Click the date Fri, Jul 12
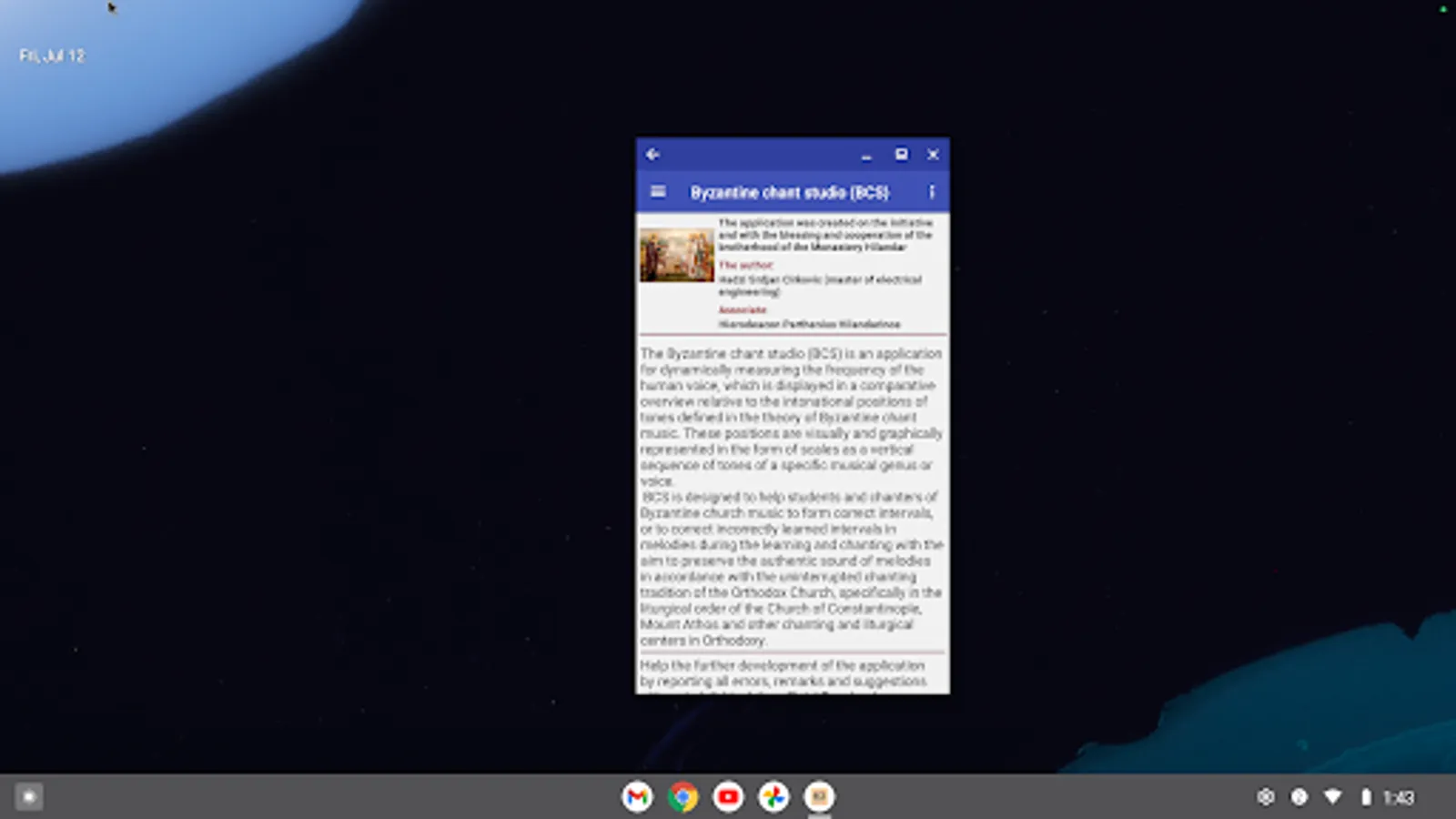Screen dimensions: 1456x819 53,56
